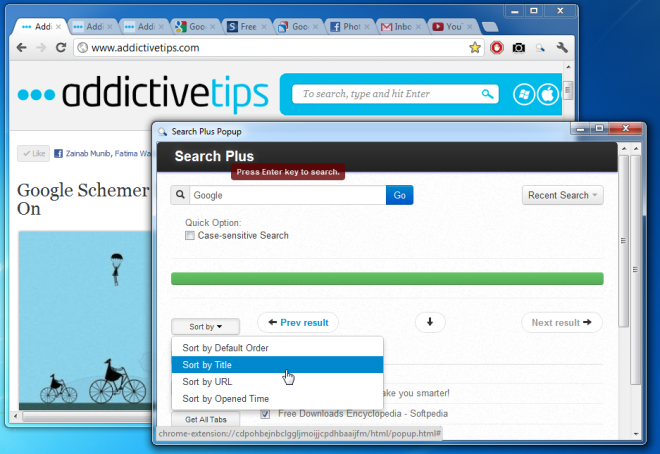This screenshot has height=454, width=660.
Task: Click the magnifier icon beside the Google query
Action: (180, 195)
